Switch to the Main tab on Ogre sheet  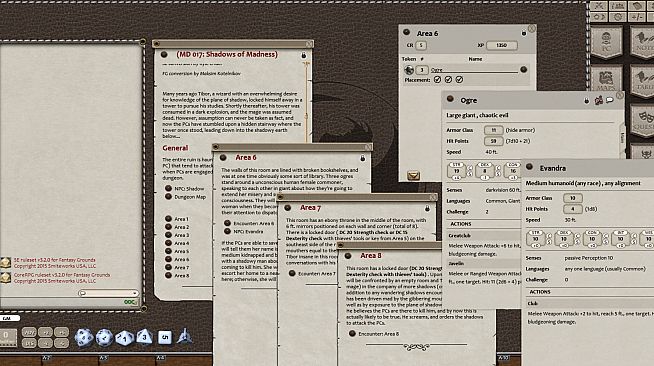[622, 138]
